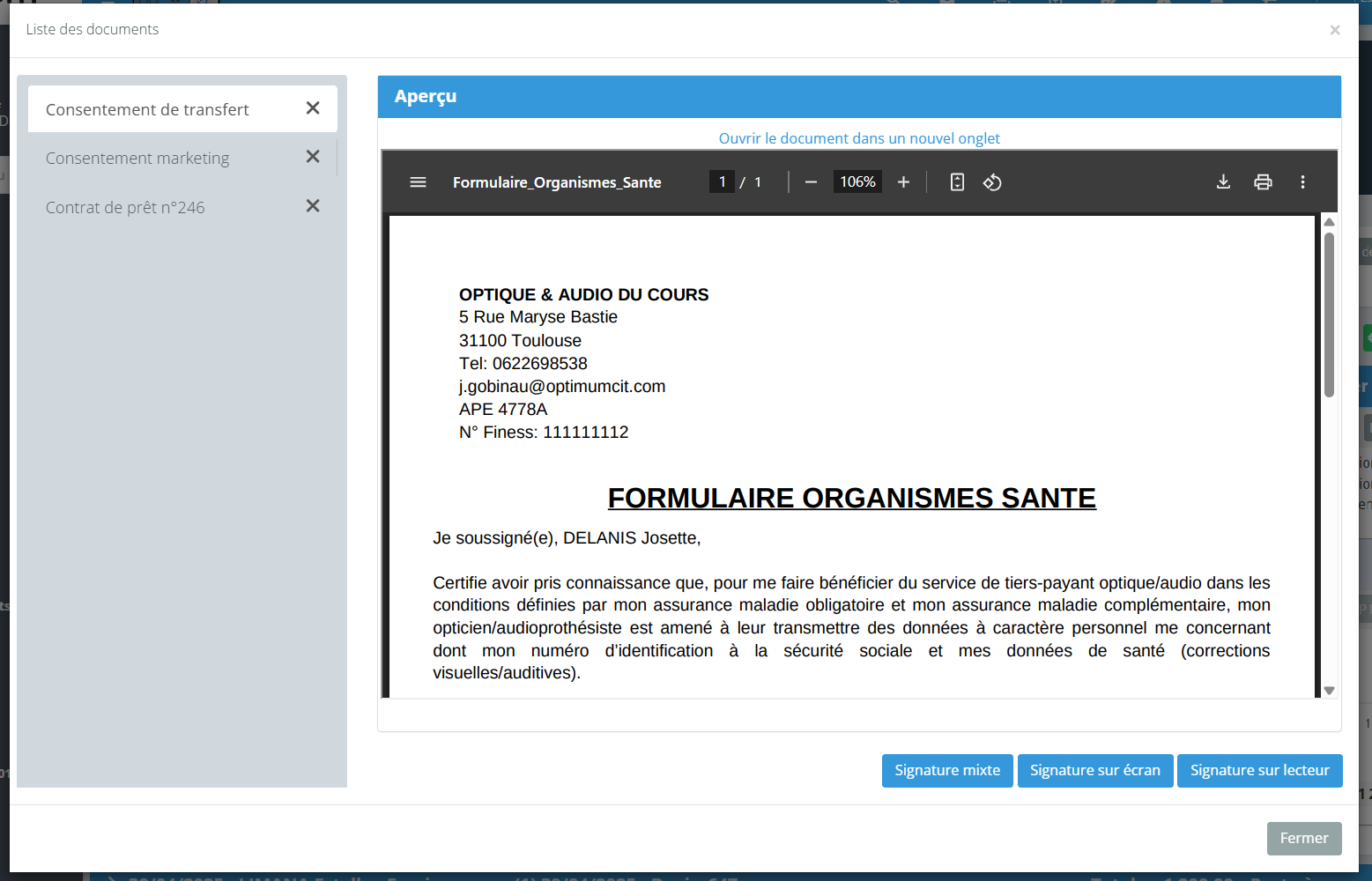Zoom out with the minus icon
The image size is (1372, 881).
point(811,182)
